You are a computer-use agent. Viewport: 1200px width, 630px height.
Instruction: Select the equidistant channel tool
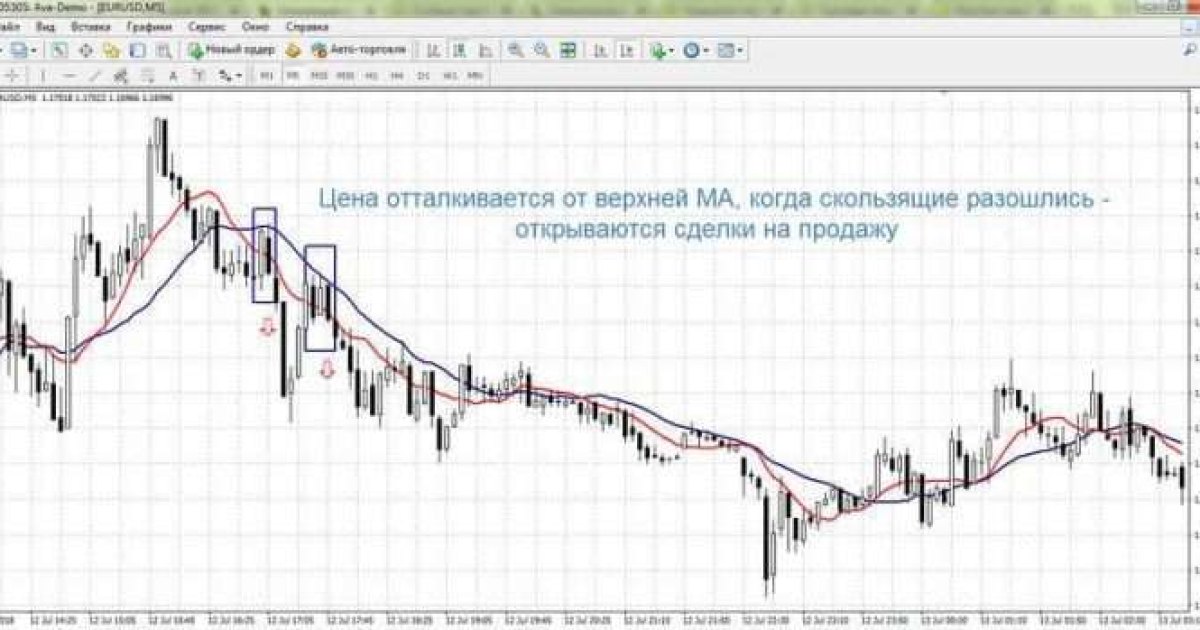[121, 76]
